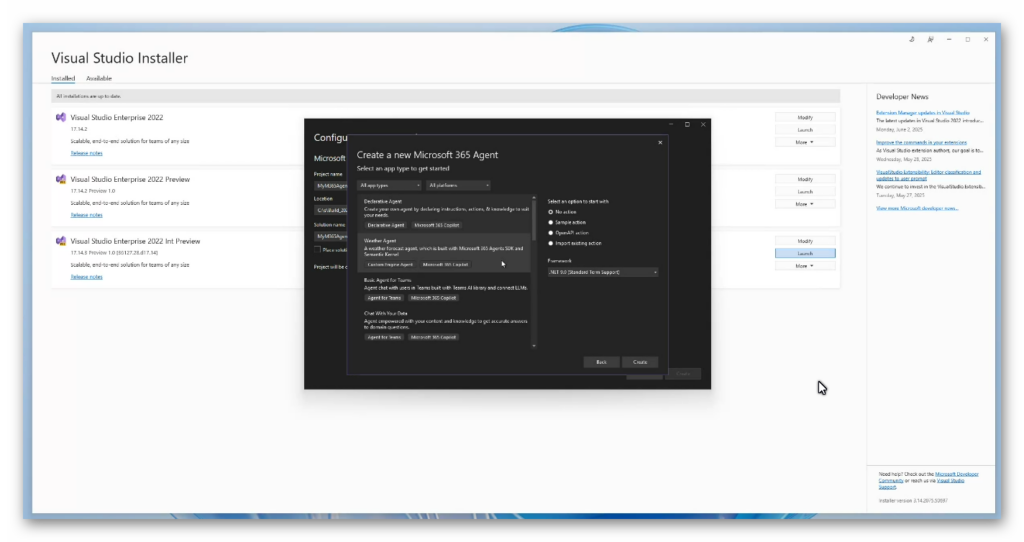
Task: Click the '17.14.2 Preview 1.0' version text
Action: (x=93, y=191)
